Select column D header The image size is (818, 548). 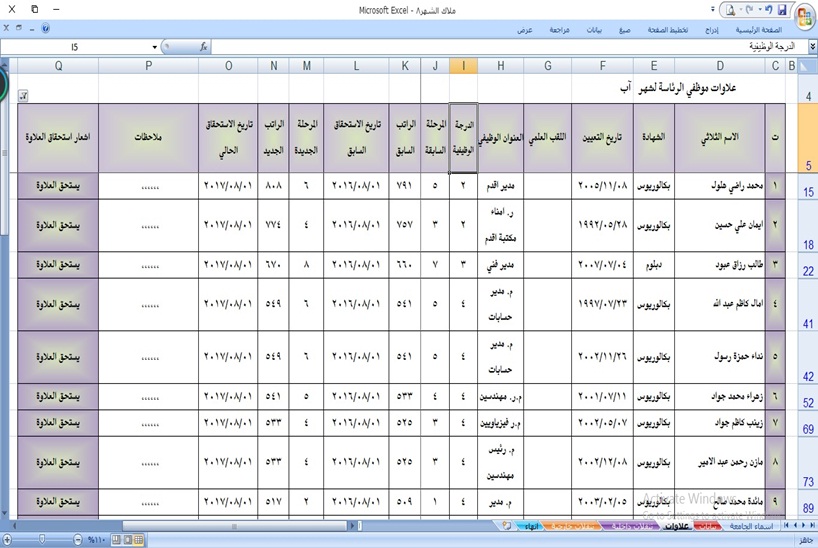click(x=720, y=66)
